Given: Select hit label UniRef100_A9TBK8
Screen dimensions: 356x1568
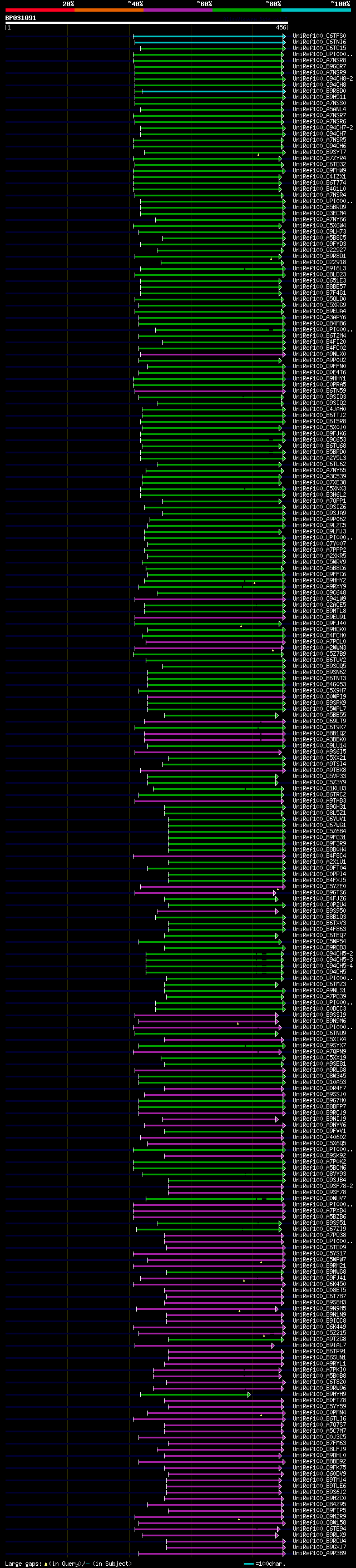Looking at the screenshot, I should click(x=319, y=770).
